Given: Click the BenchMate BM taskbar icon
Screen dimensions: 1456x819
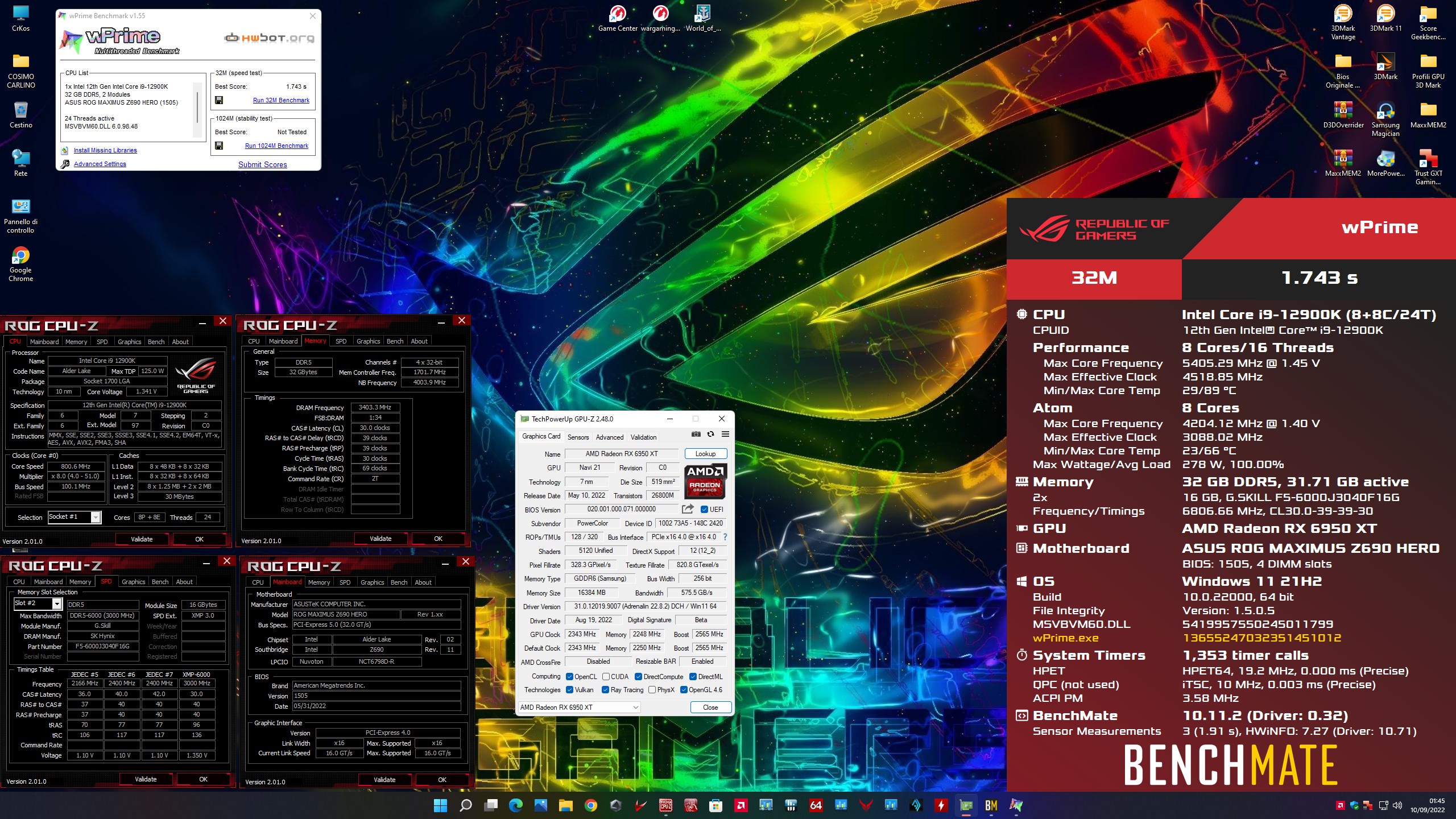Looking at the screenshot, I should pyautogui.click(x=991, y=805).
